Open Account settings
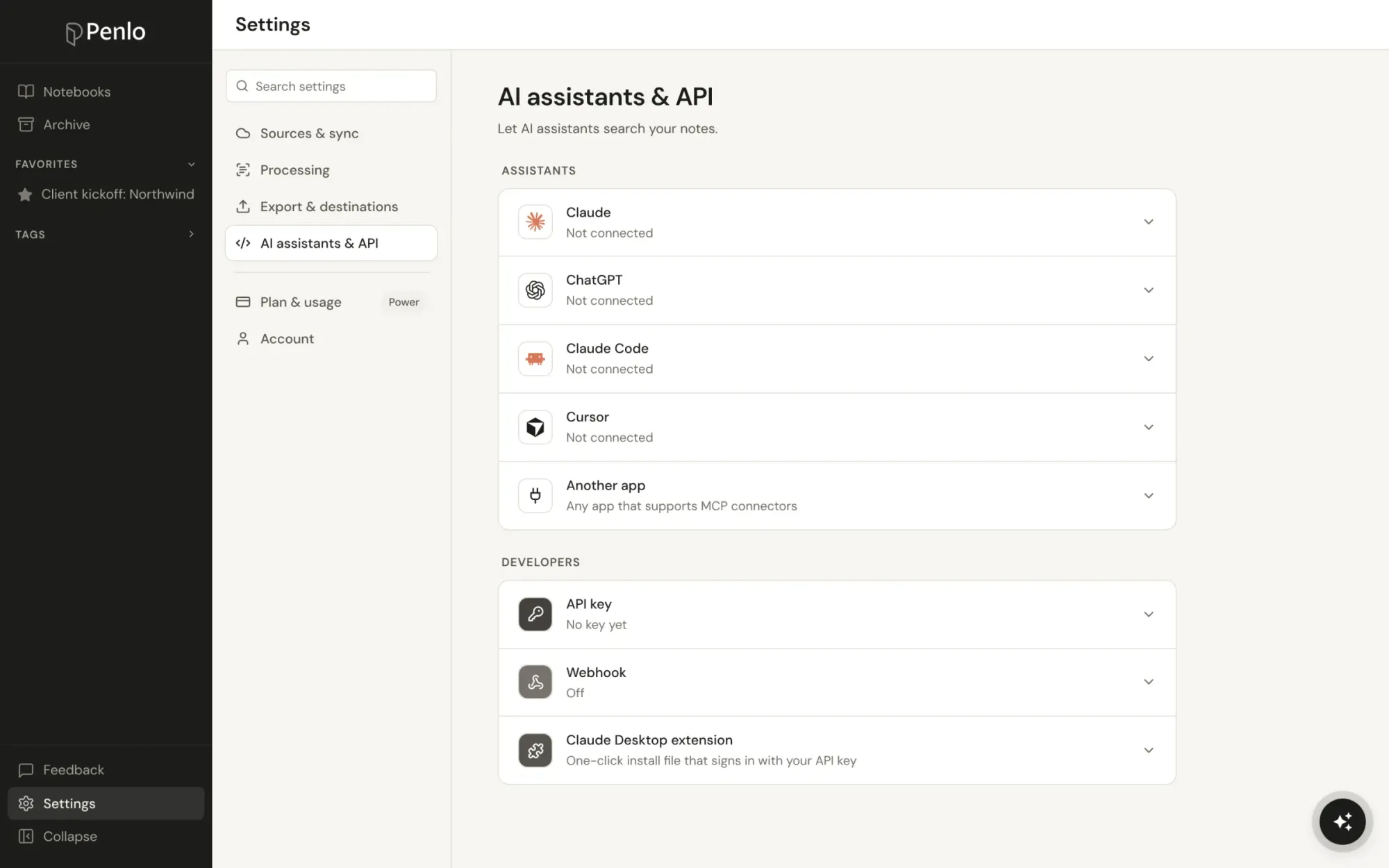1389x868 pixels. 331,339
